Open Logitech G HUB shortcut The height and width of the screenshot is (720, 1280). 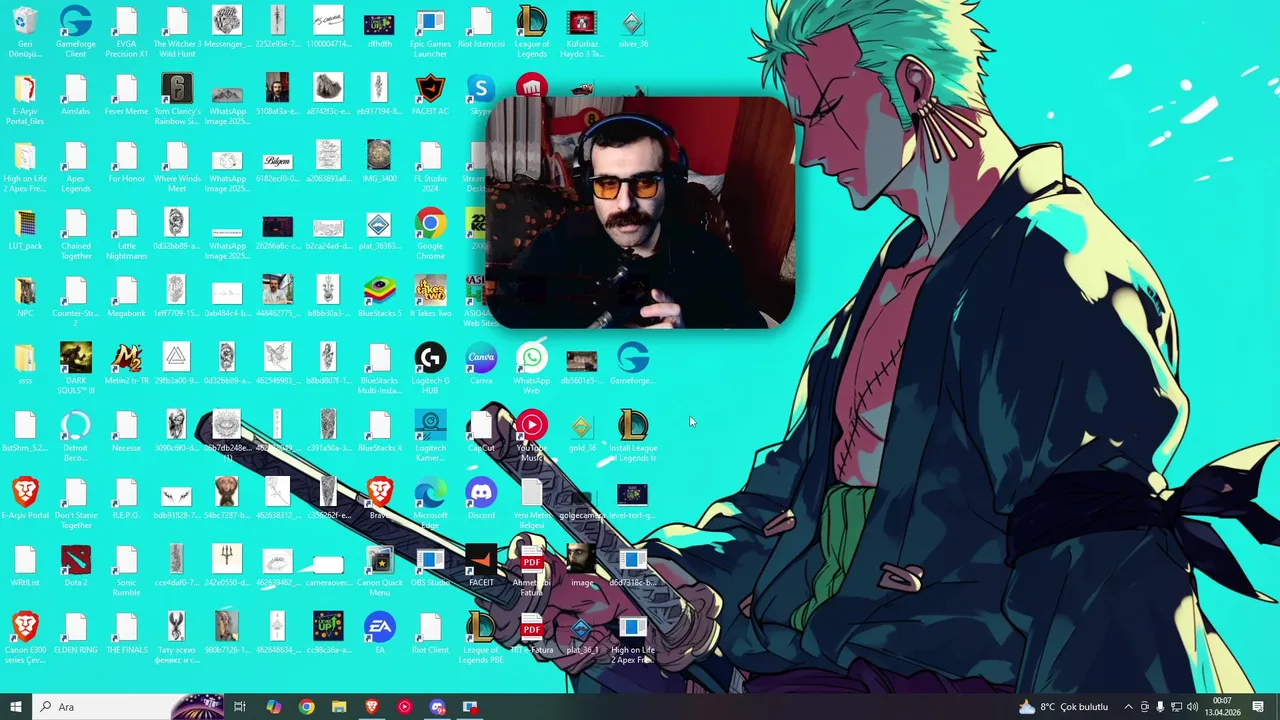430,368
